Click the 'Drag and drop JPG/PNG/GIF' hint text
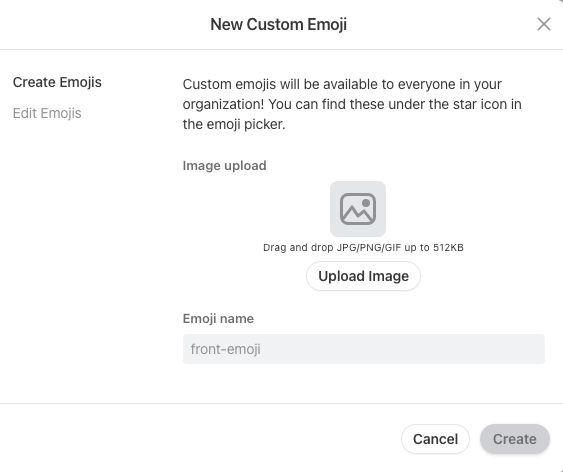Screen dimensions: 563x472 pos(363,248)
